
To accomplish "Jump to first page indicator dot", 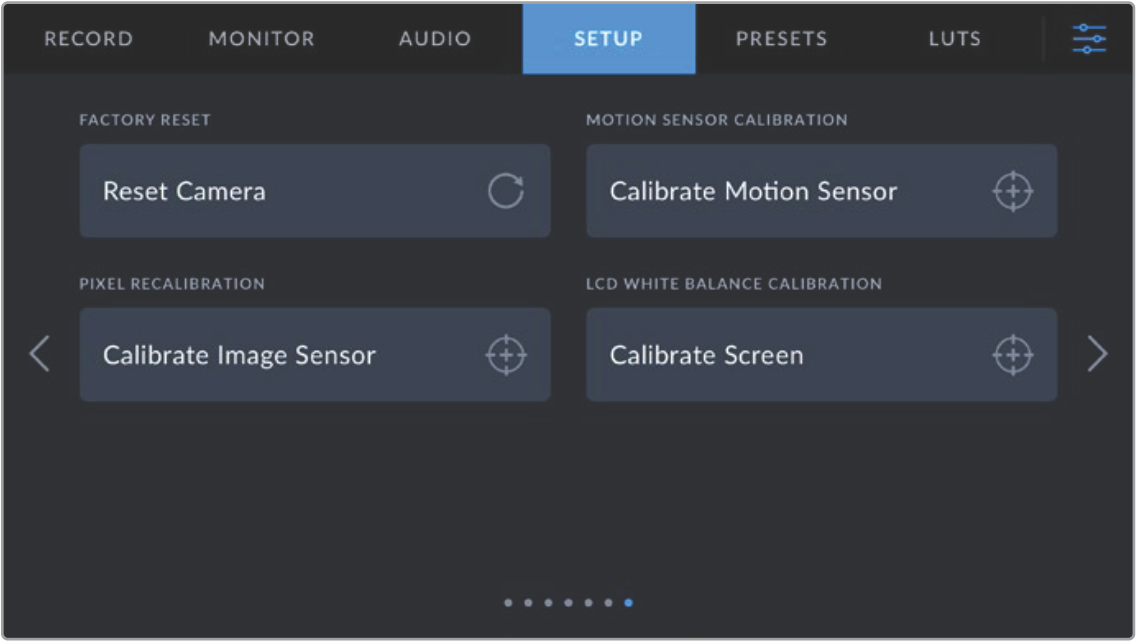I will pos(508,603).
